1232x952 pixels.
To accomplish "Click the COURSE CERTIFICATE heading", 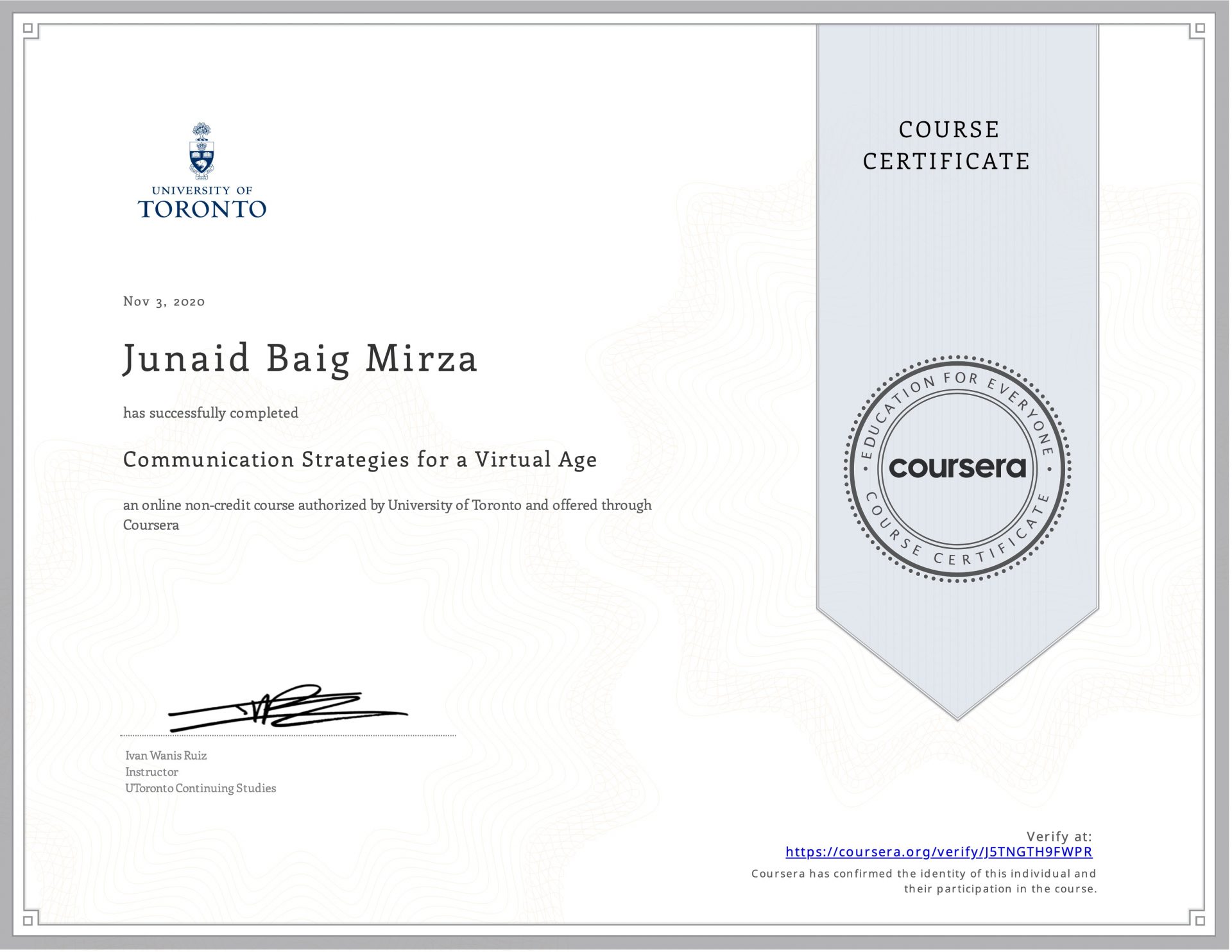I will [x=947, y=145].
